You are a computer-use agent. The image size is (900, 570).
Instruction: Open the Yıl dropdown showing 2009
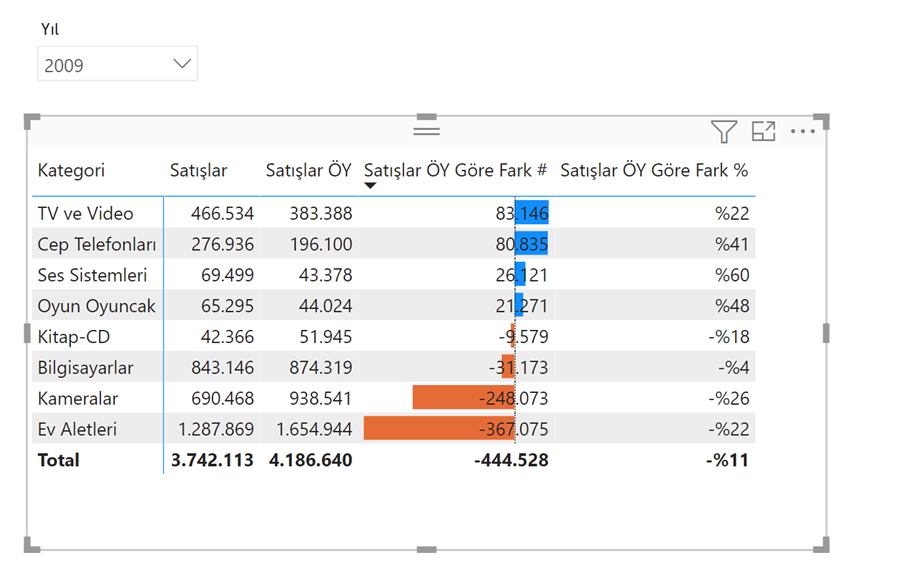[x=118, y=64]
